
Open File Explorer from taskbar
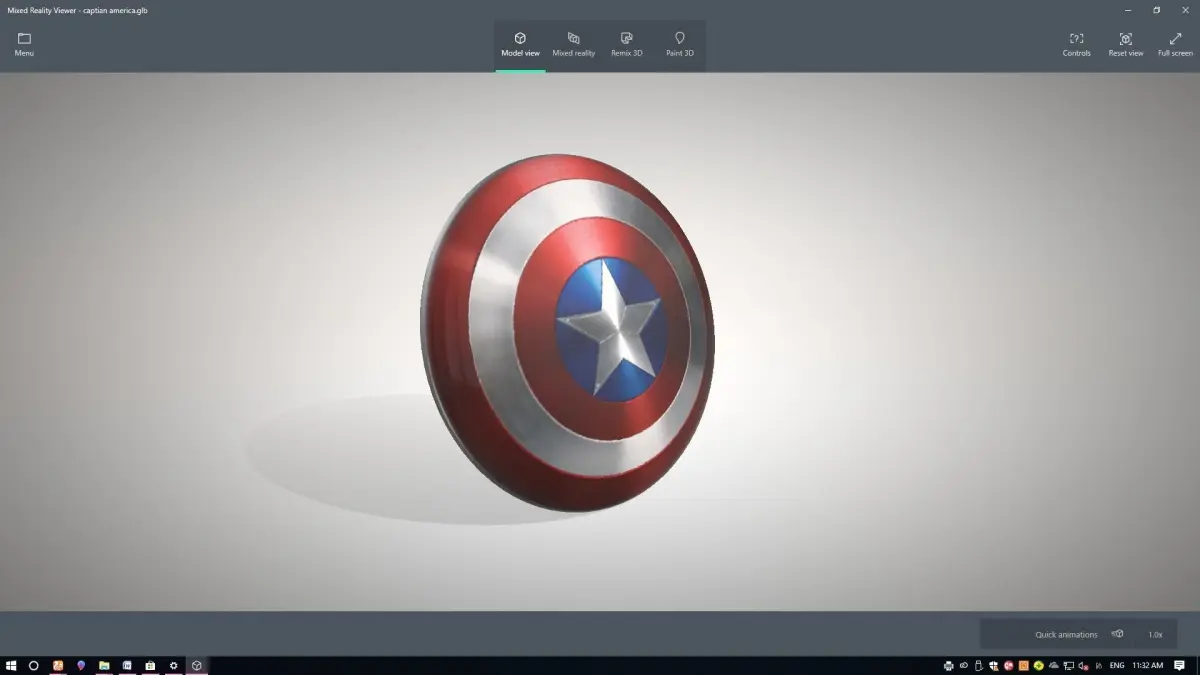pos(104,665)
